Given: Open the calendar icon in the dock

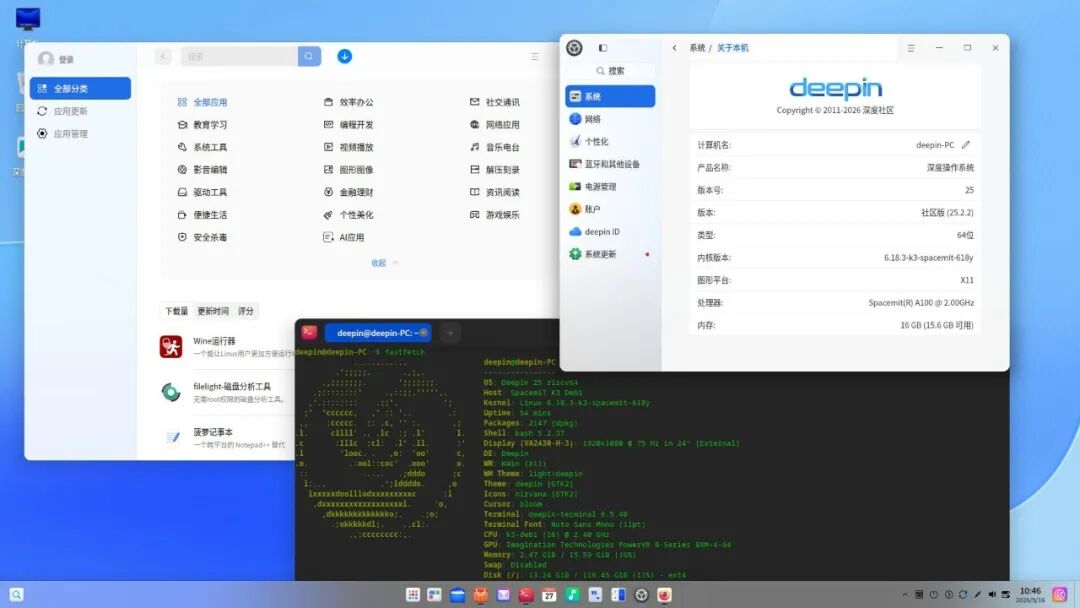Looking at the screenshot, I should pos(549,595).
